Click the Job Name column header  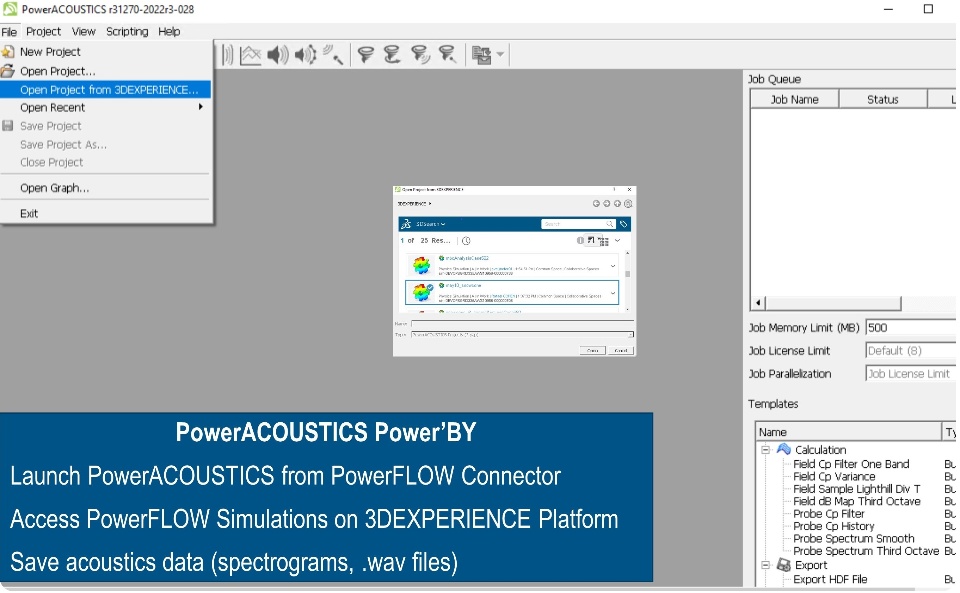point(794,99)
